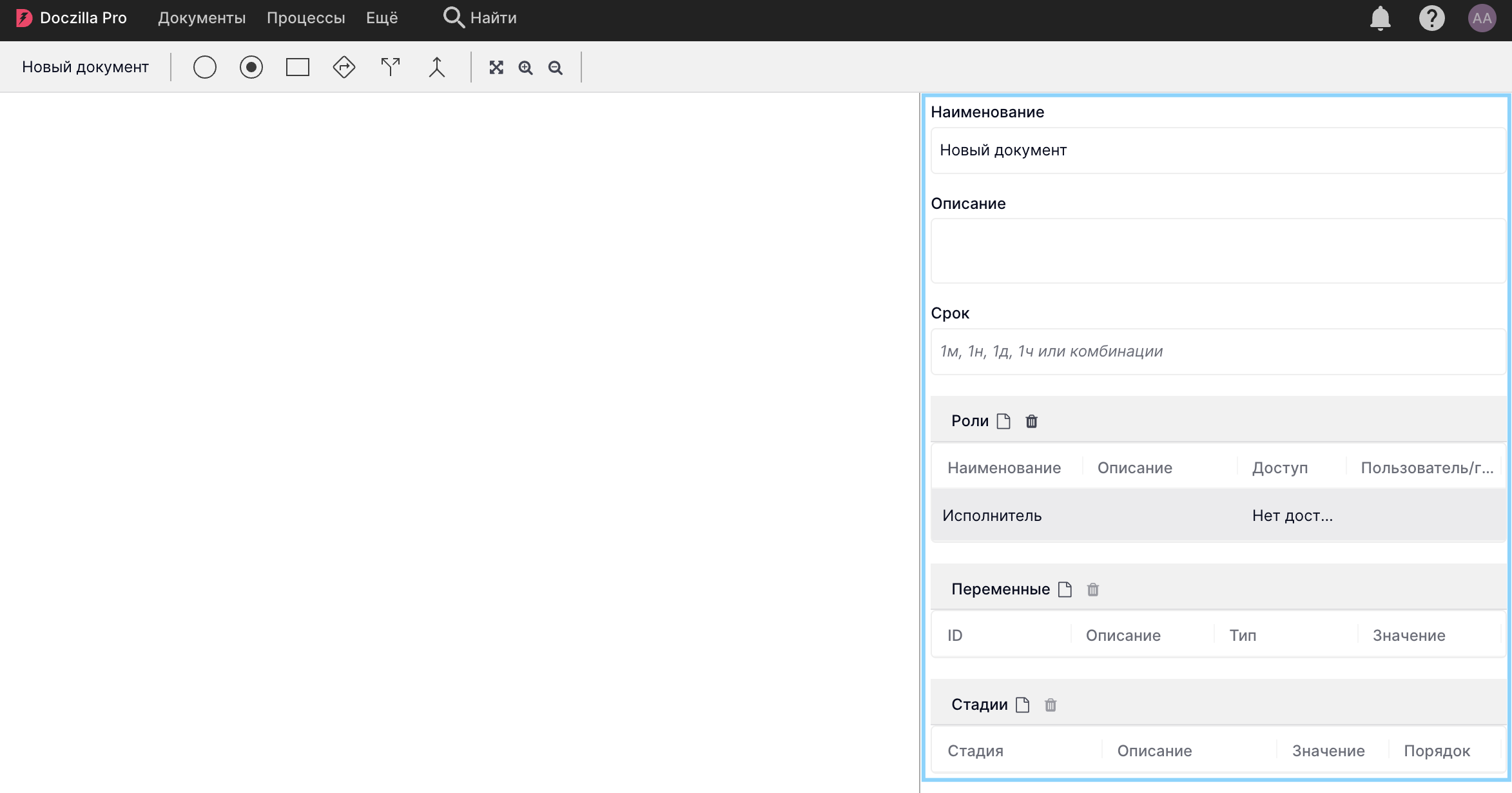
Task: Click the Doczilla Pro title text
Action: click(83, 18)
